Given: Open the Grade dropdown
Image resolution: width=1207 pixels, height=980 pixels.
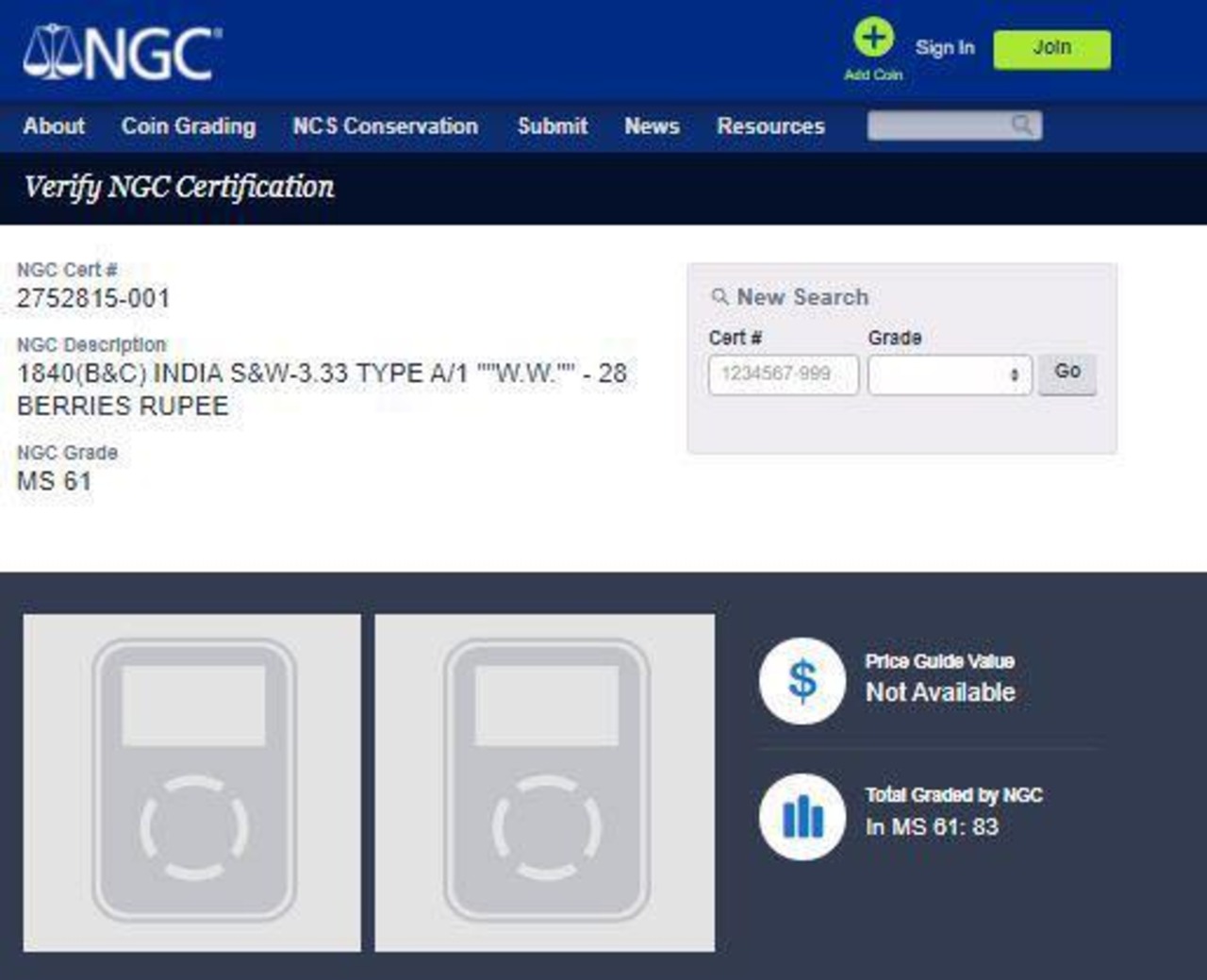Looking at the screenshot, I should tap(950, 374).
